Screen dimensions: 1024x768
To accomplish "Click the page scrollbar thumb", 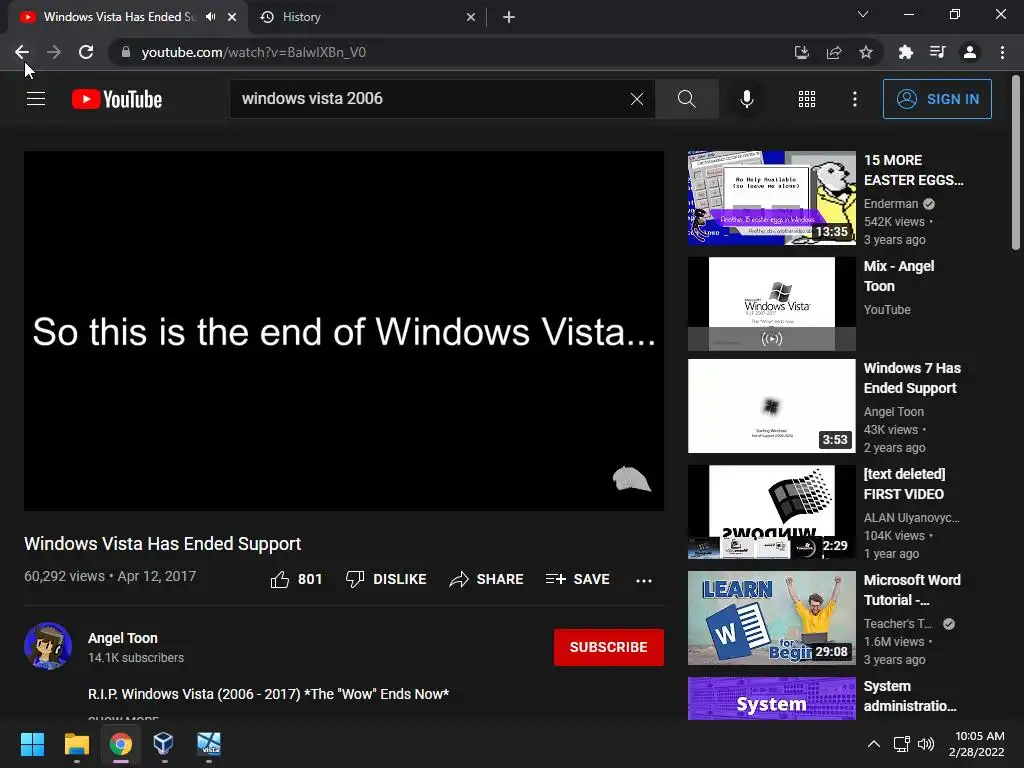I will point(1016,162).
